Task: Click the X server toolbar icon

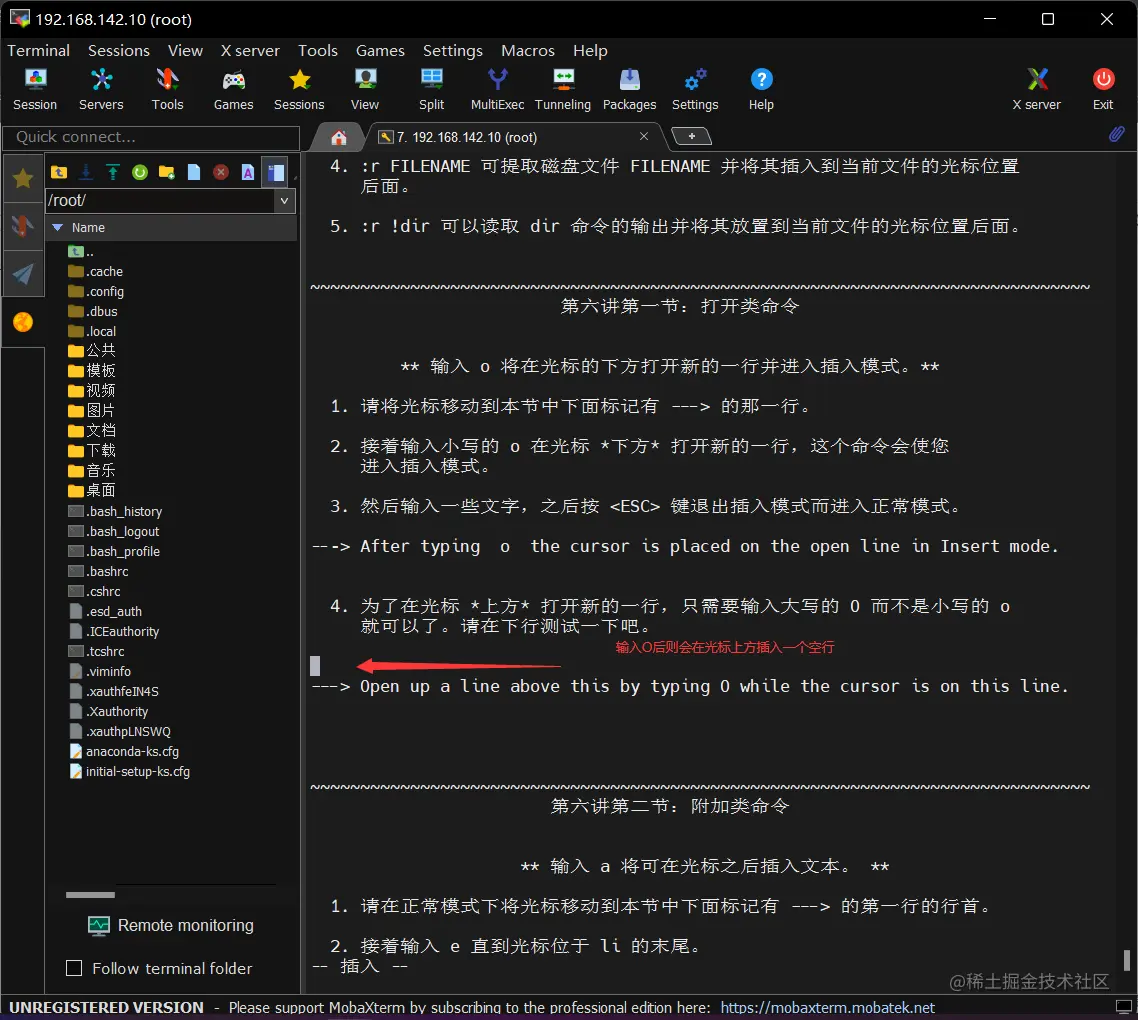Action: (x=1037, y=89)
